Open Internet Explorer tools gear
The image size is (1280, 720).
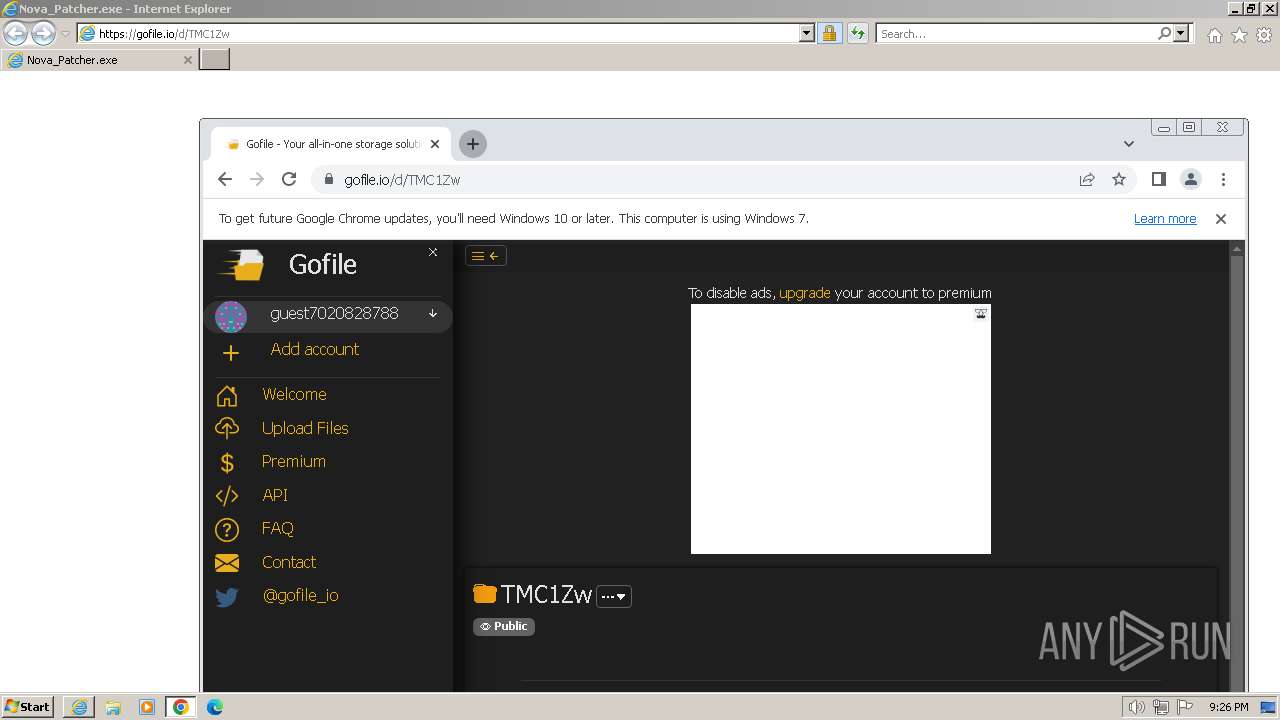[x=1264, y=35]
